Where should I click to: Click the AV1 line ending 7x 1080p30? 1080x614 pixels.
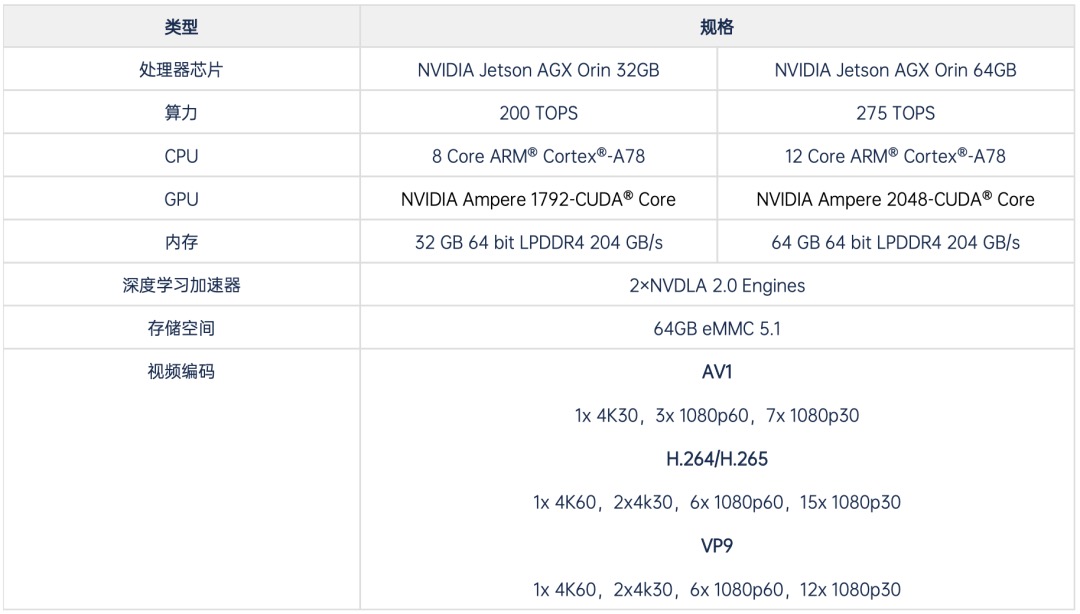716,416
